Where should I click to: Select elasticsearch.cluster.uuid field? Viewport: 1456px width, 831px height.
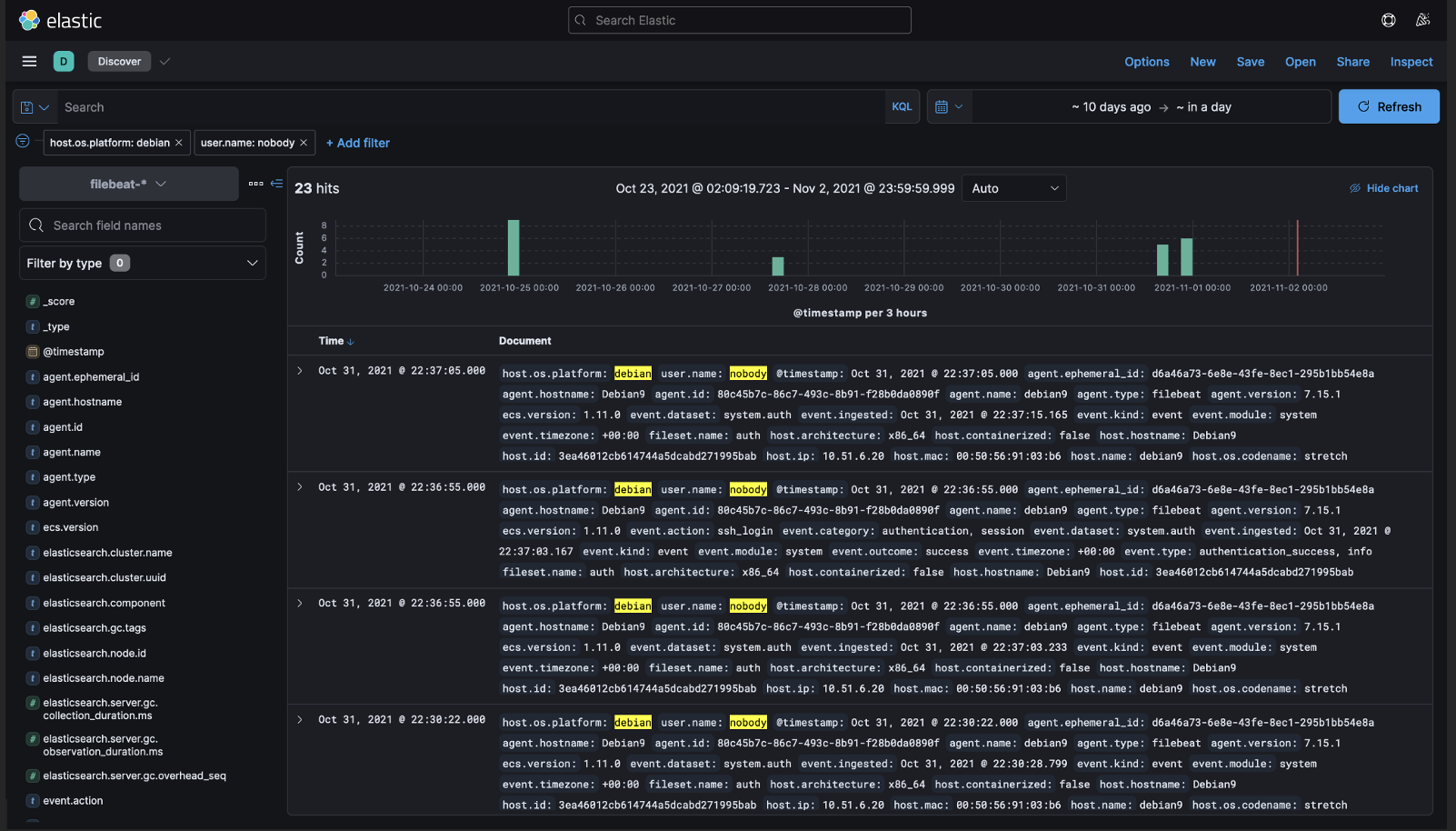105,577
